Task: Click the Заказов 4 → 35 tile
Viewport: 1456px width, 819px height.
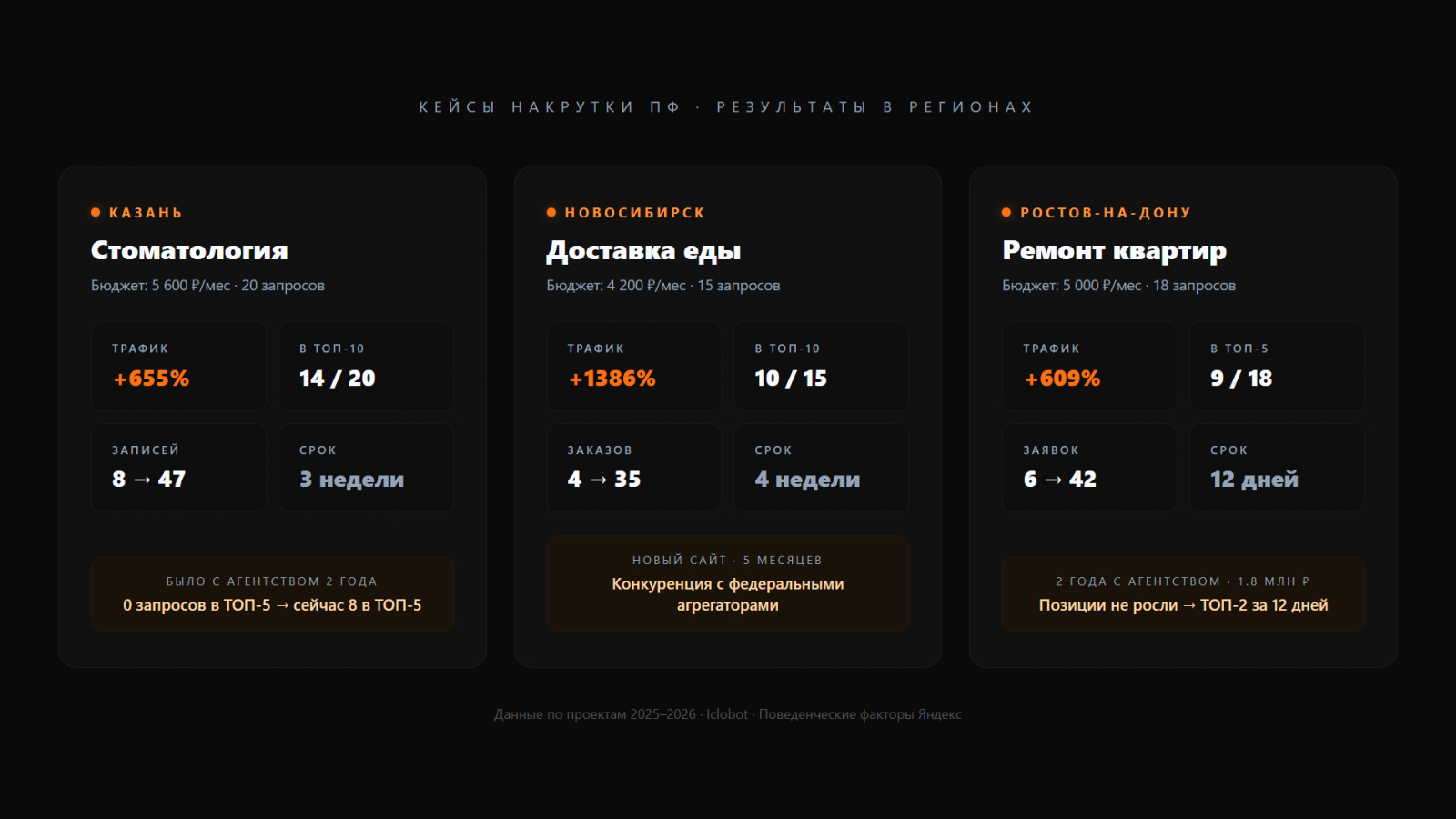Action: coord(633,468)
